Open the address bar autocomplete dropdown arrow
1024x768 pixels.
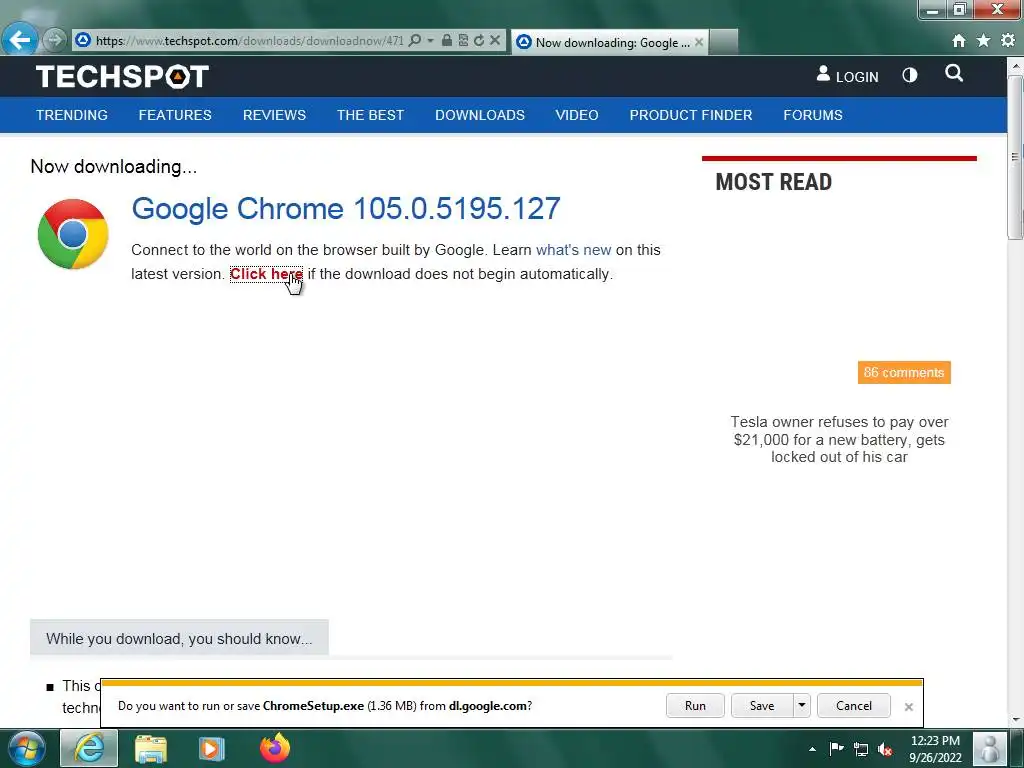[x=430, y=40]
